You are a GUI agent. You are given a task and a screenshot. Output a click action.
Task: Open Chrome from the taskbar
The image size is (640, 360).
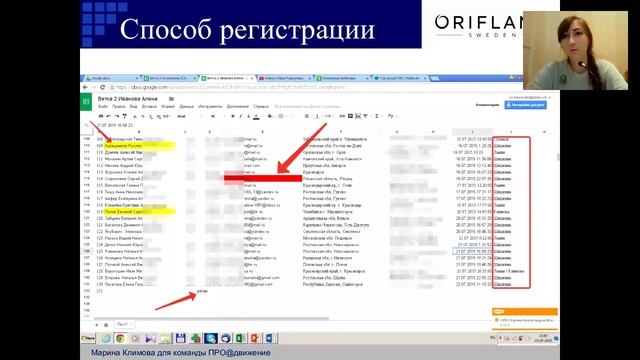click(120, 338)
